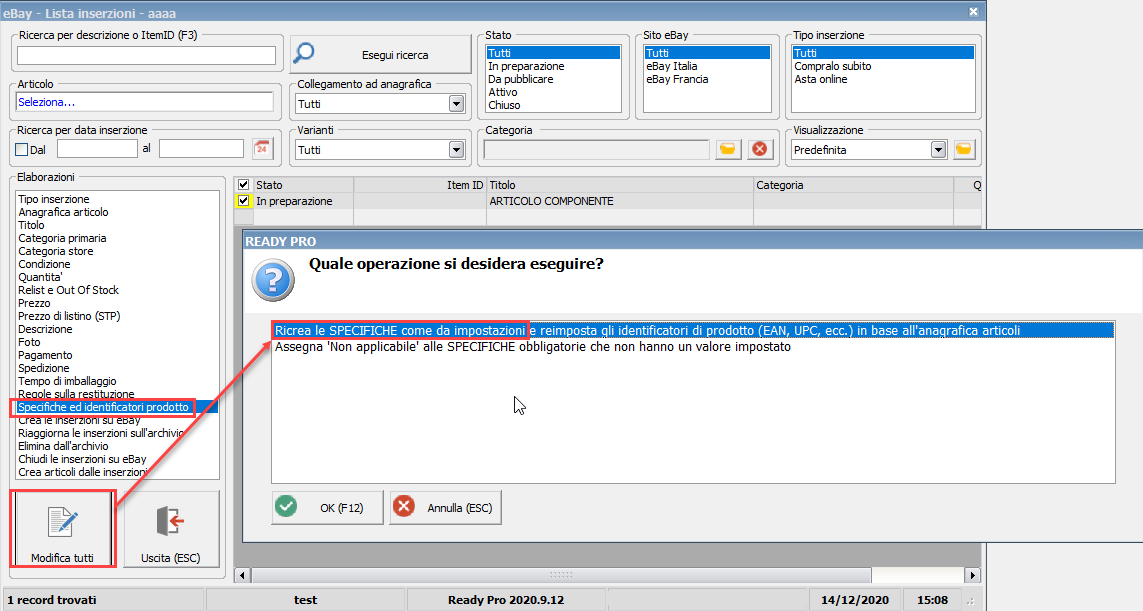Select Da pubblicare in the Stato list

553,79
